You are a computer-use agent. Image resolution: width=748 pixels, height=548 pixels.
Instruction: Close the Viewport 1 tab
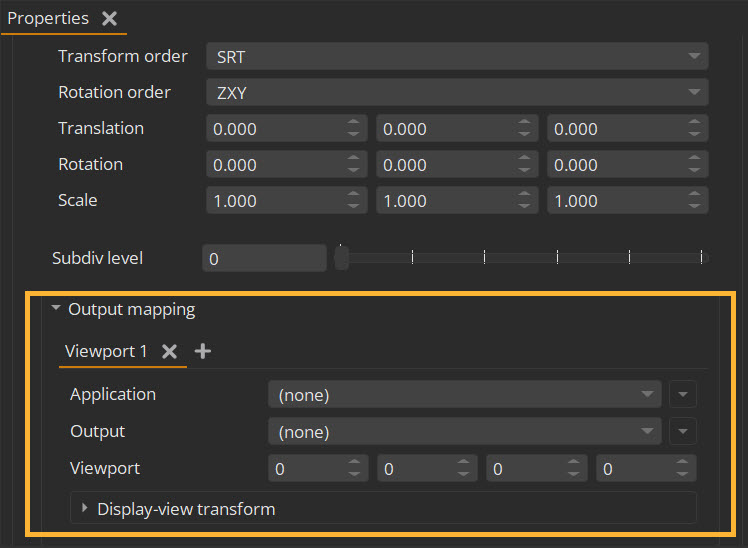point(170,351)
